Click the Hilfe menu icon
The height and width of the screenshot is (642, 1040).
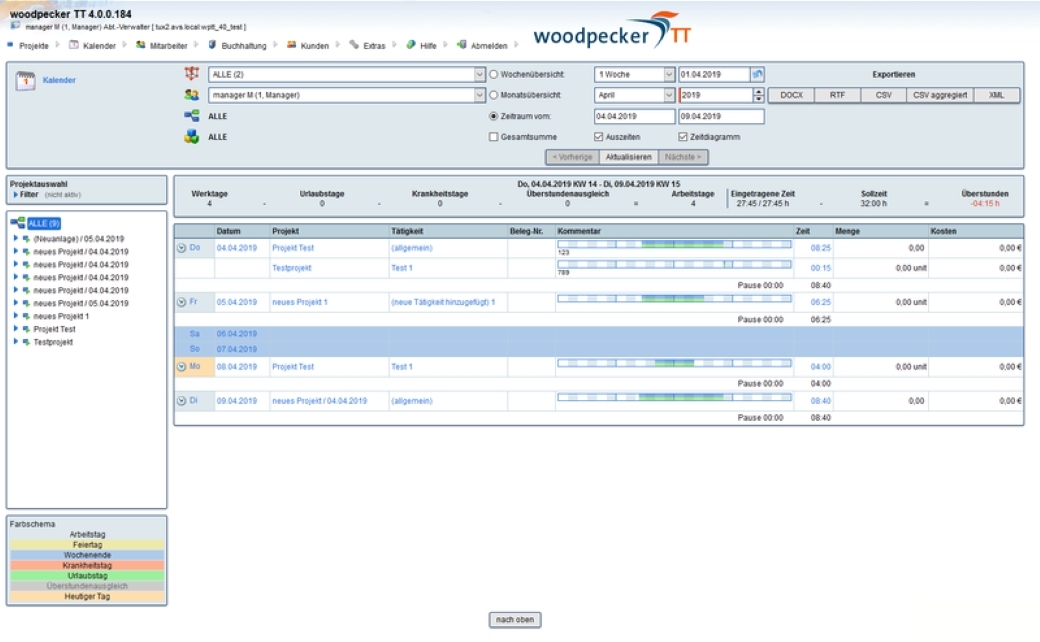(x=411, y=45)
